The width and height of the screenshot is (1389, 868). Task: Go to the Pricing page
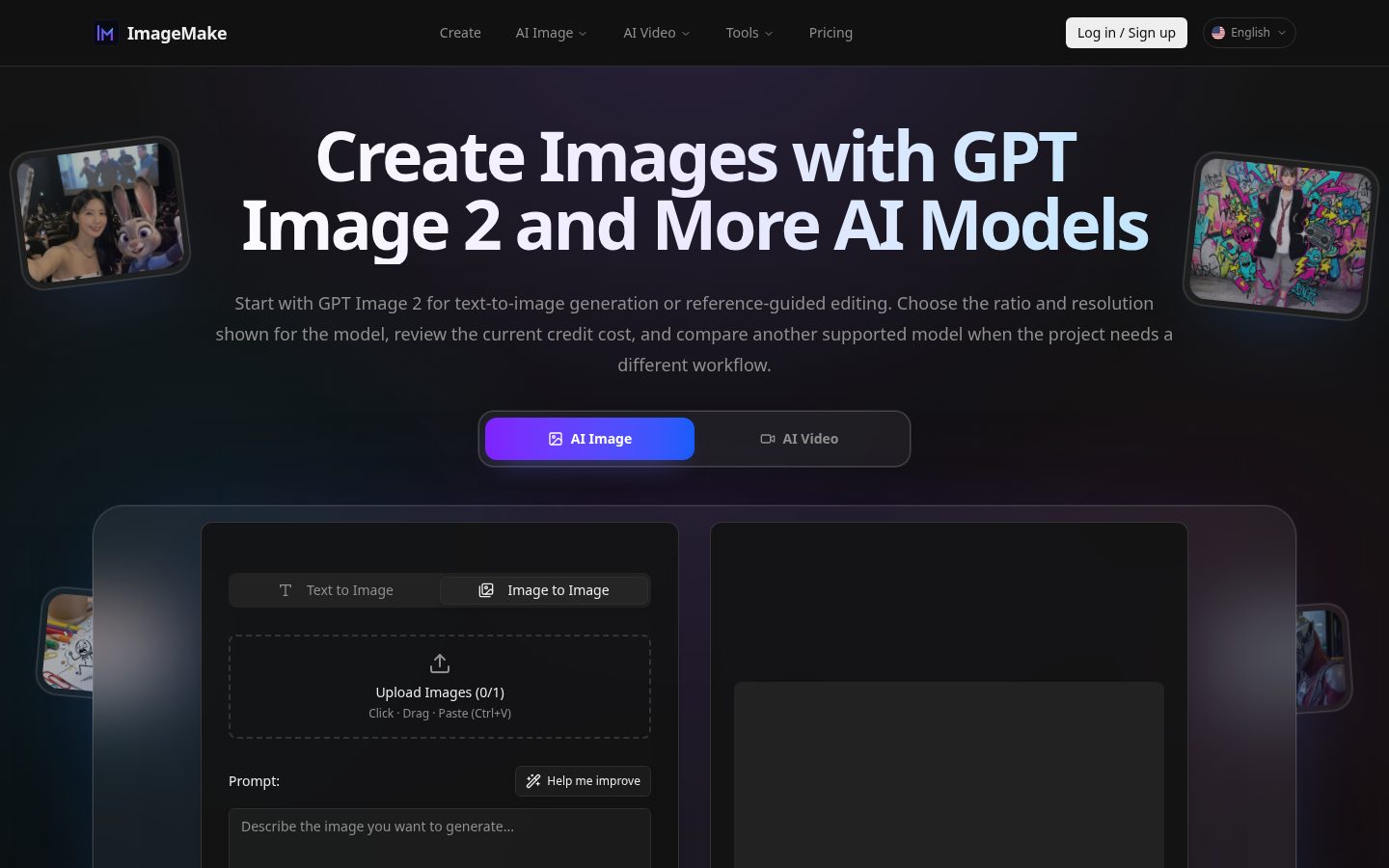[831, 33]
